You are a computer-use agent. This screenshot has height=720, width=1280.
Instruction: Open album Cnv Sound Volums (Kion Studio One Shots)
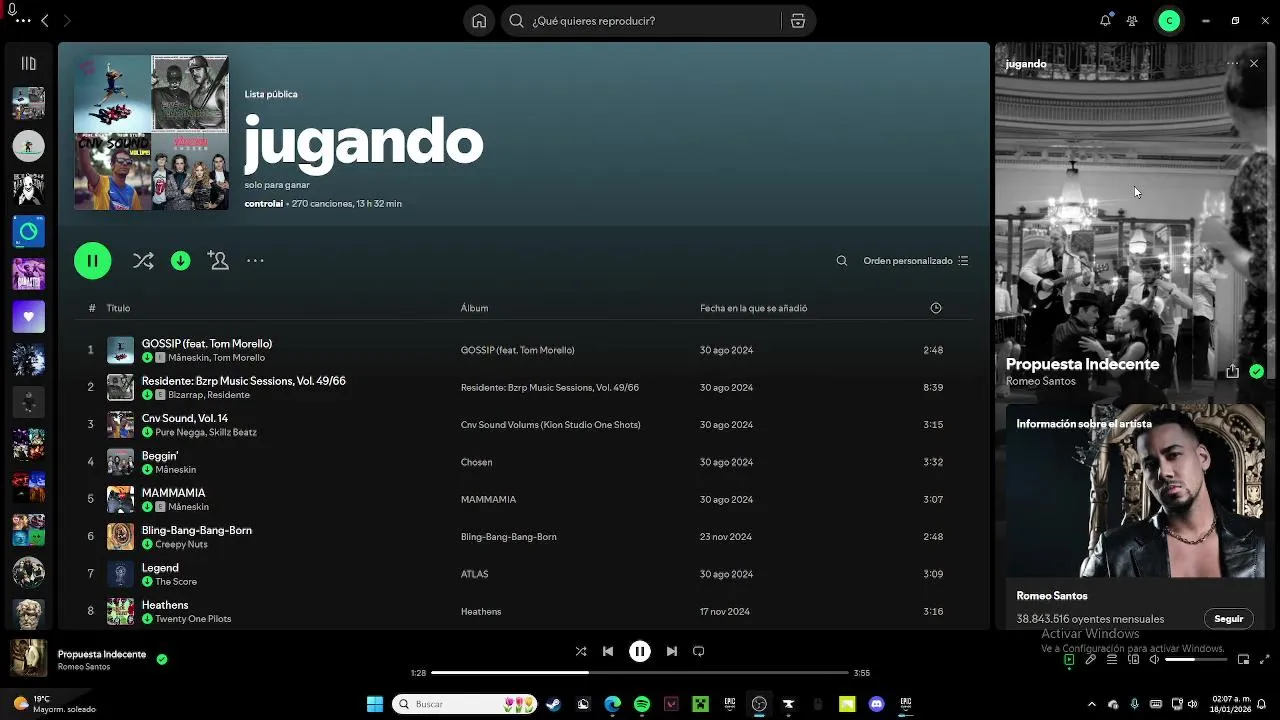pos(550,425)
